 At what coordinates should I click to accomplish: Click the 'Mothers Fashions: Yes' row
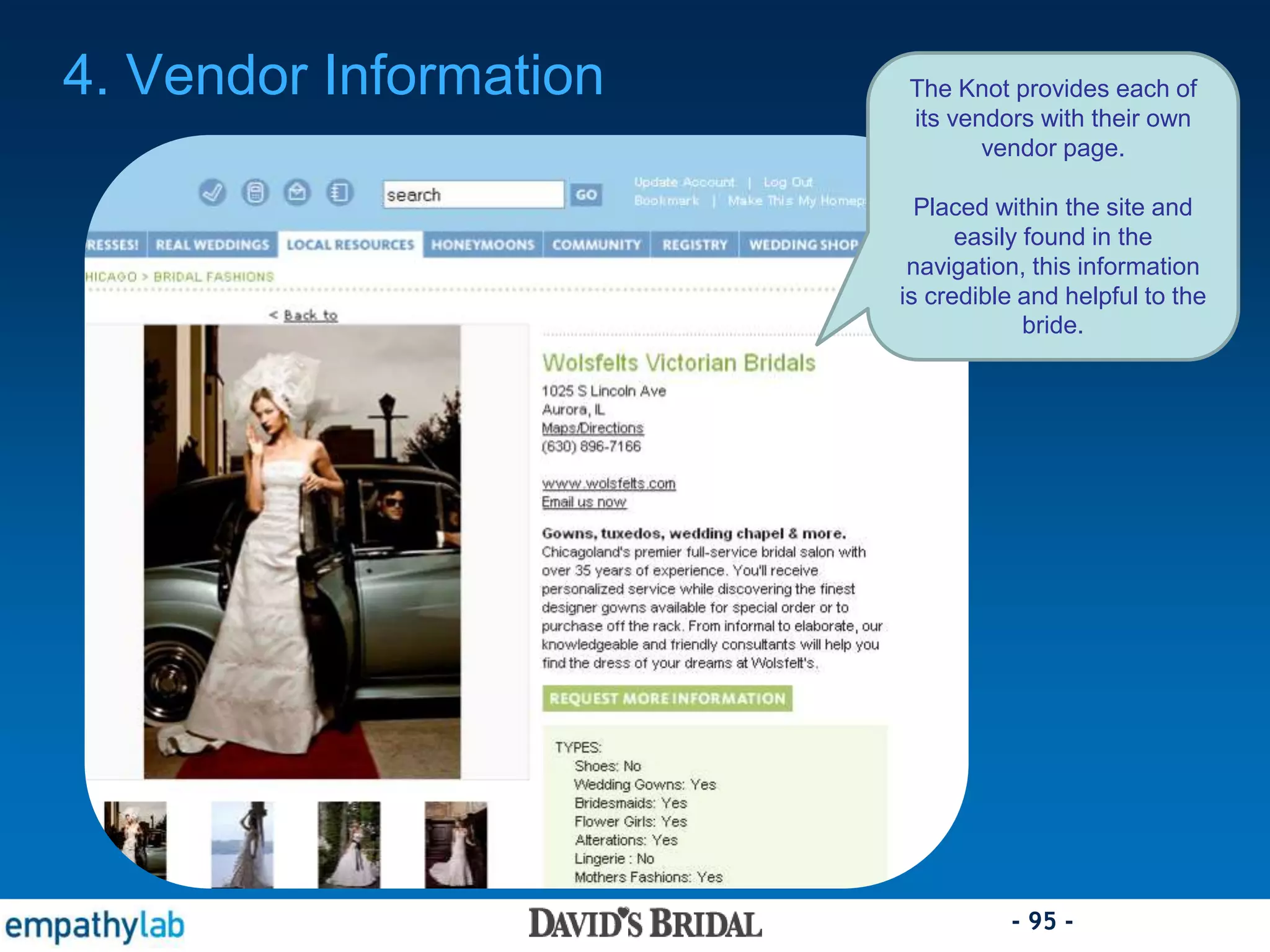(649, 878)
